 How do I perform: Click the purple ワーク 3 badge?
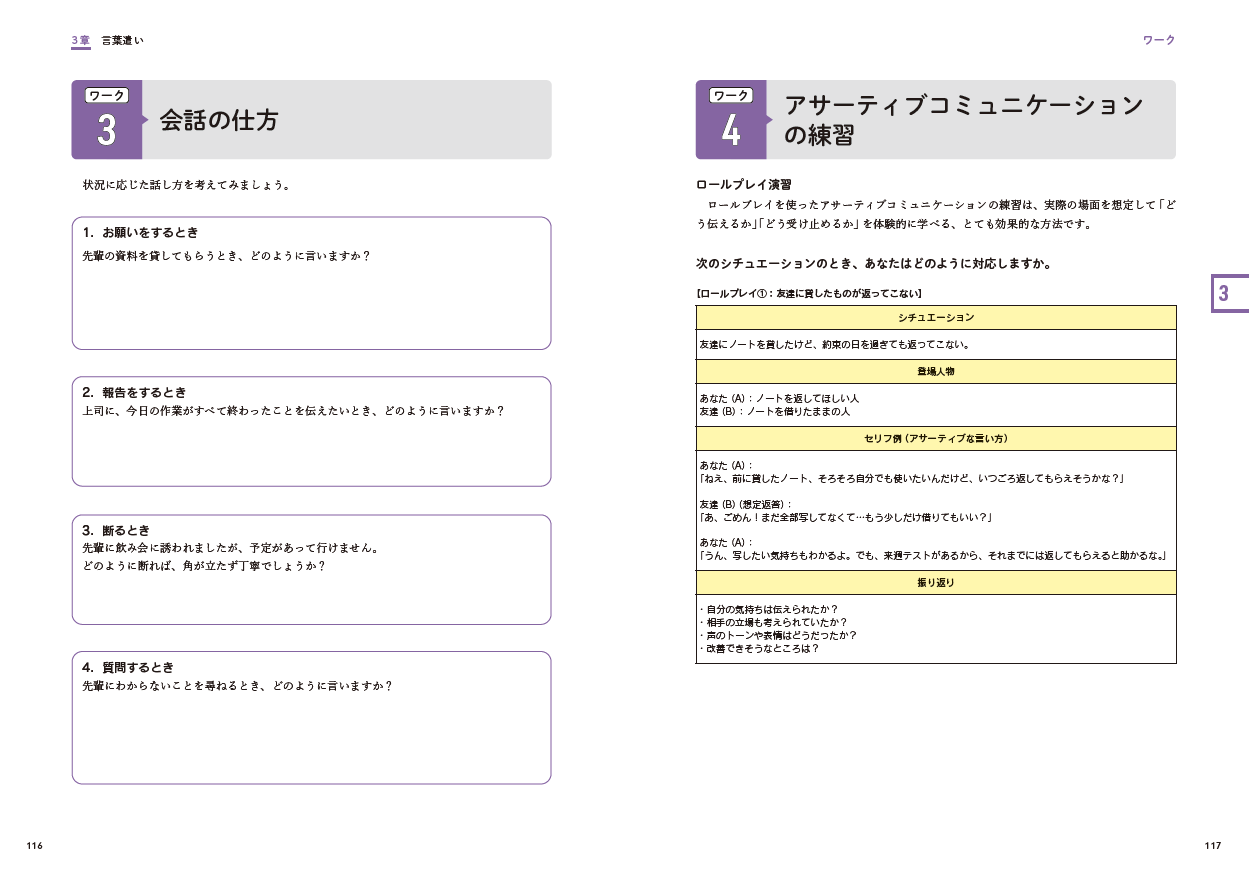(x=106, y=120)
